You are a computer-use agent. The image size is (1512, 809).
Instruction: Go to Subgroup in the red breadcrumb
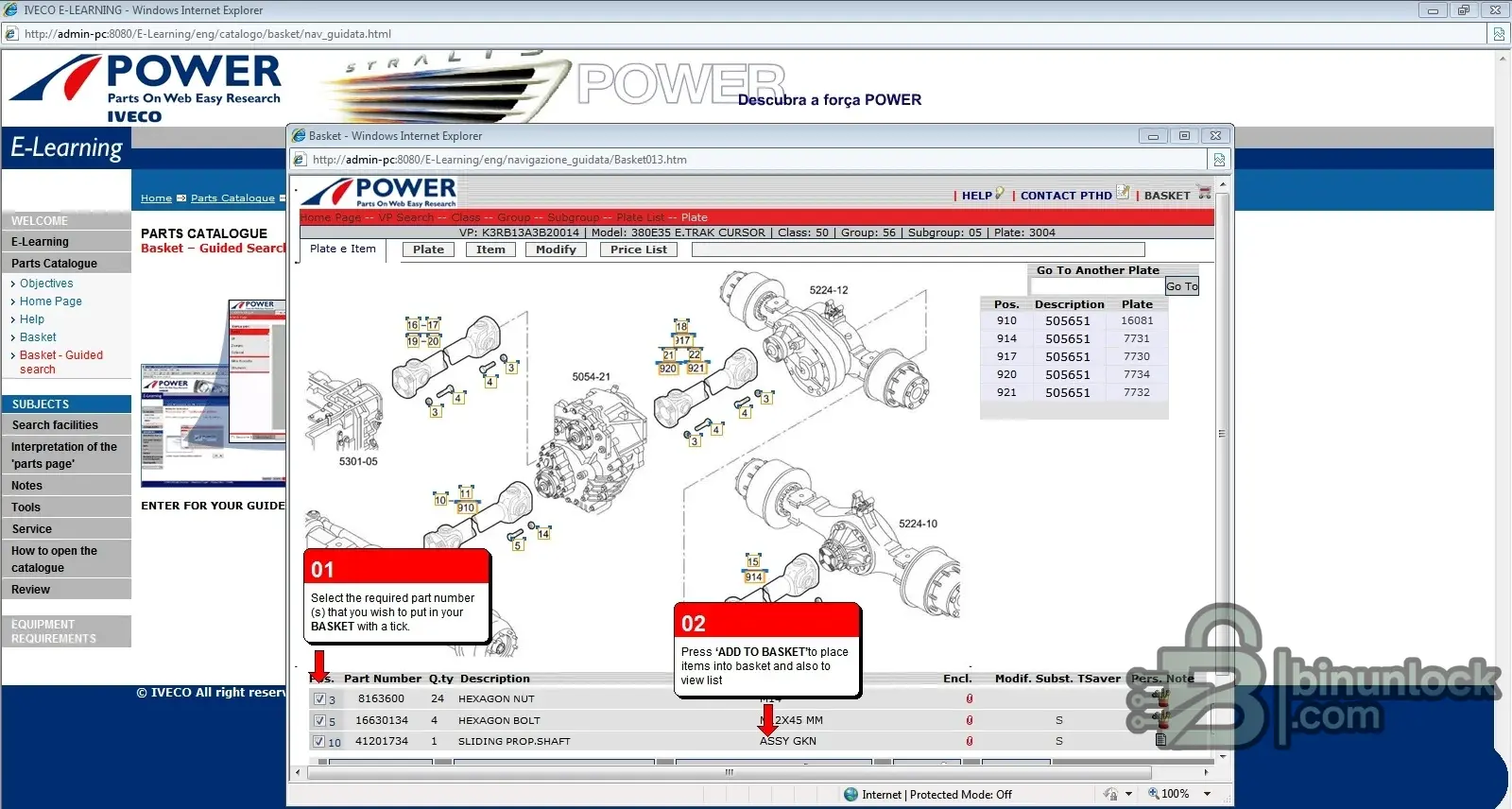click(x=574, y=217)
